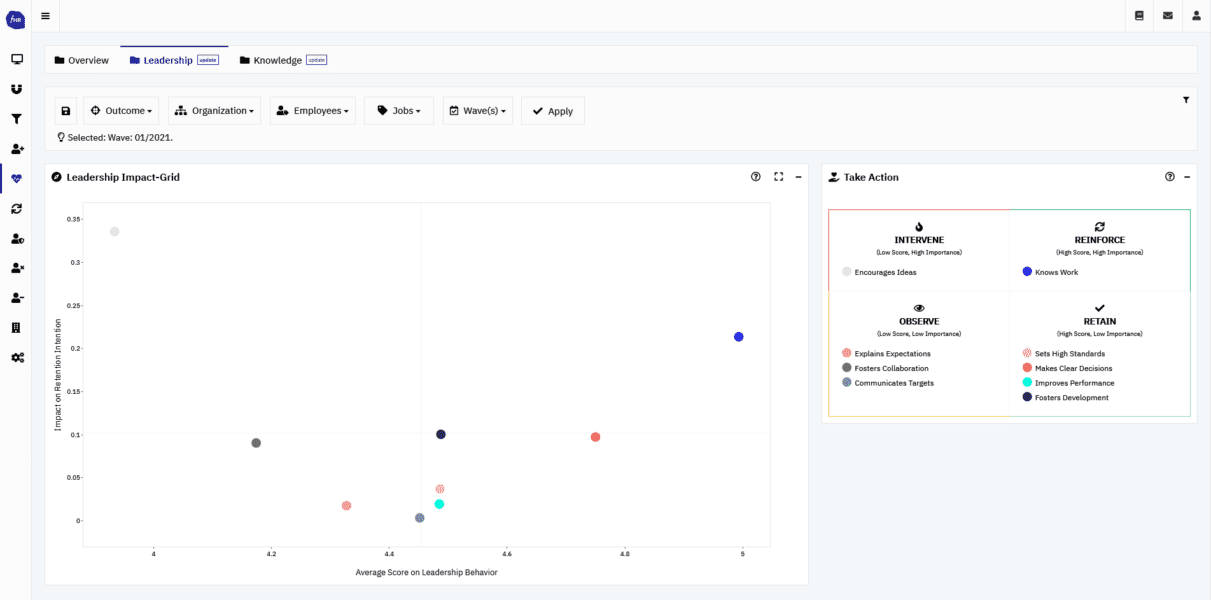
Task: Open the settings gear at sidebar bottom
Action: [16, 357]
